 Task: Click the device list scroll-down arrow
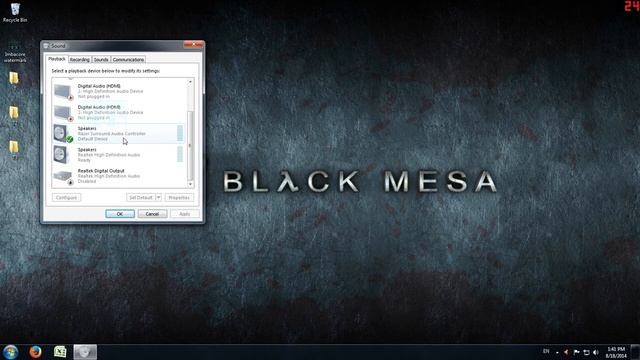coord(190,184)
